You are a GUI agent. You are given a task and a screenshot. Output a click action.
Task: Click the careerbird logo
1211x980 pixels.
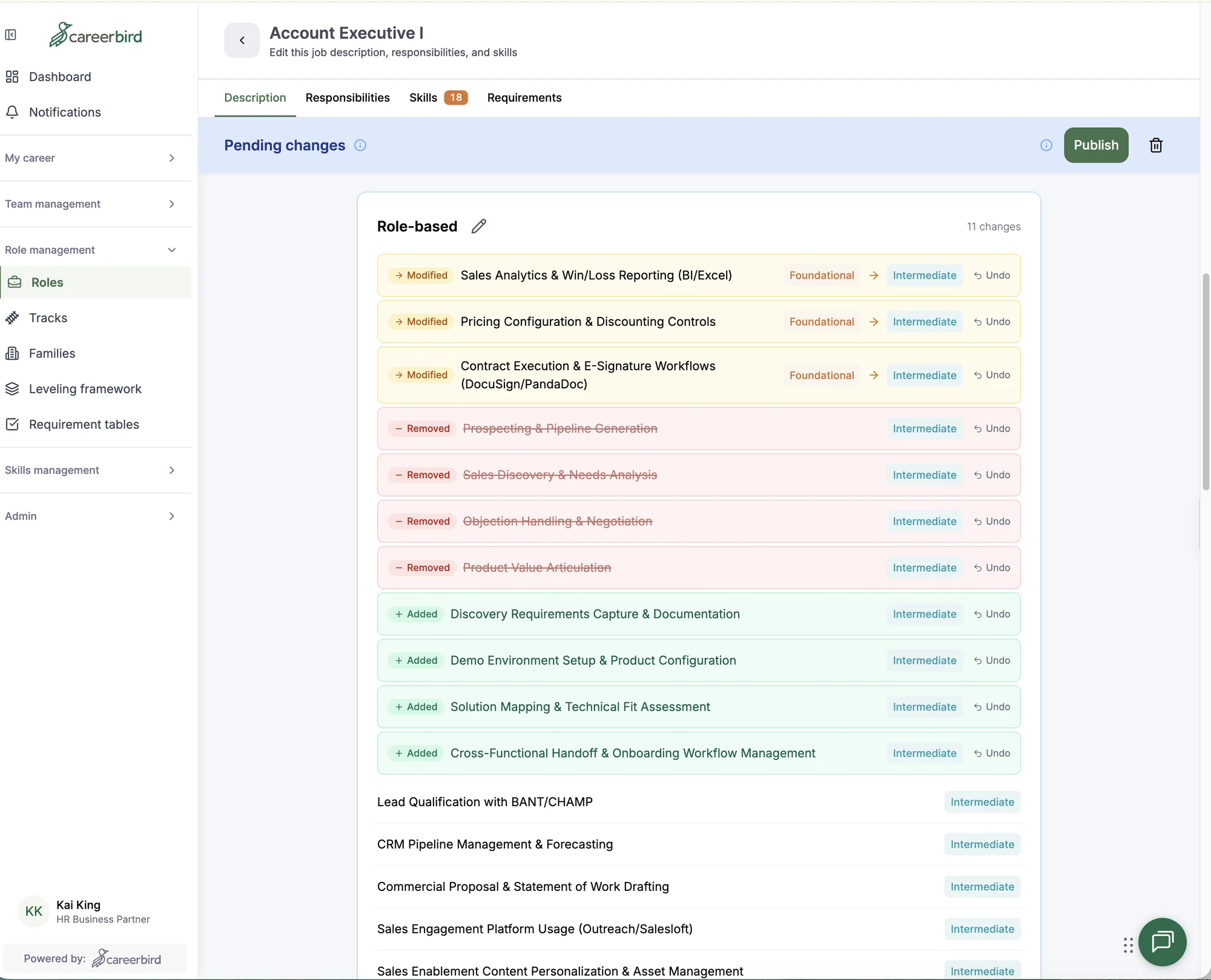(x=96, y=35)
